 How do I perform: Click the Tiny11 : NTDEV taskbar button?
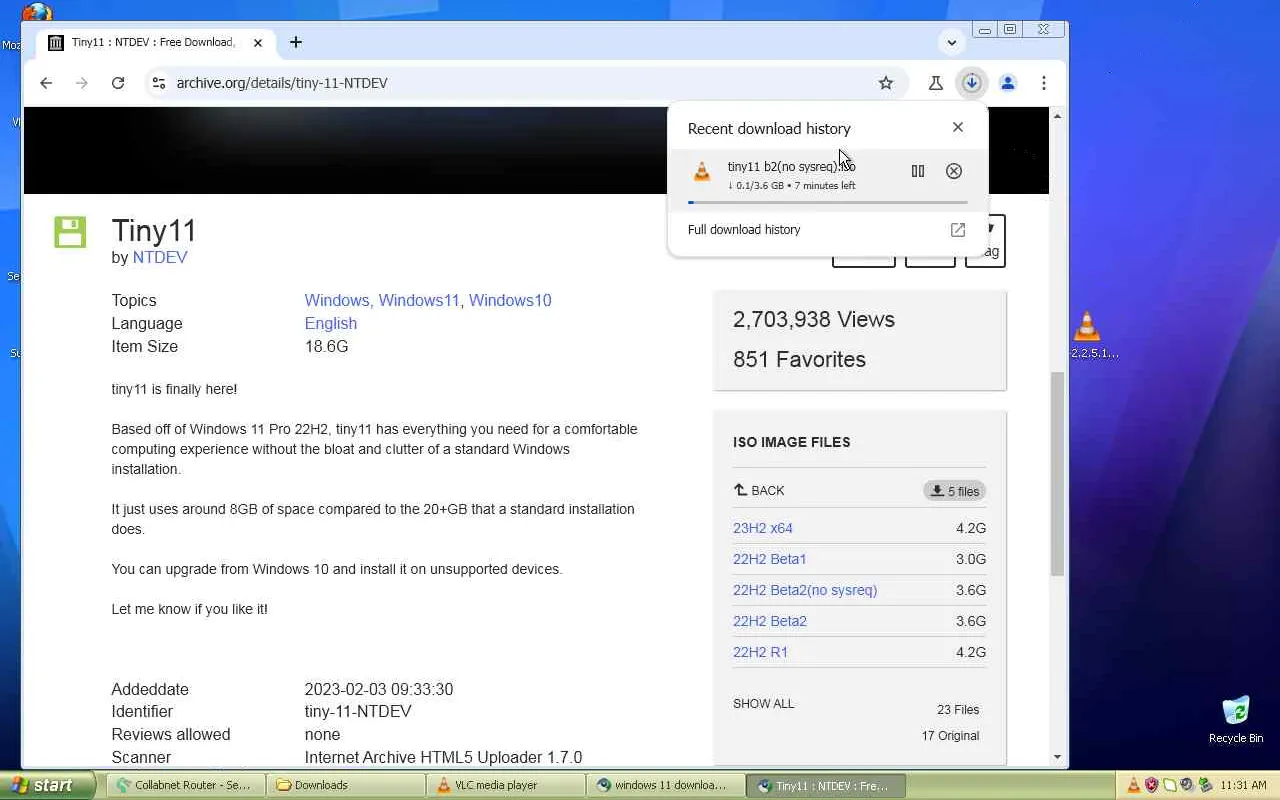[825, 785]
